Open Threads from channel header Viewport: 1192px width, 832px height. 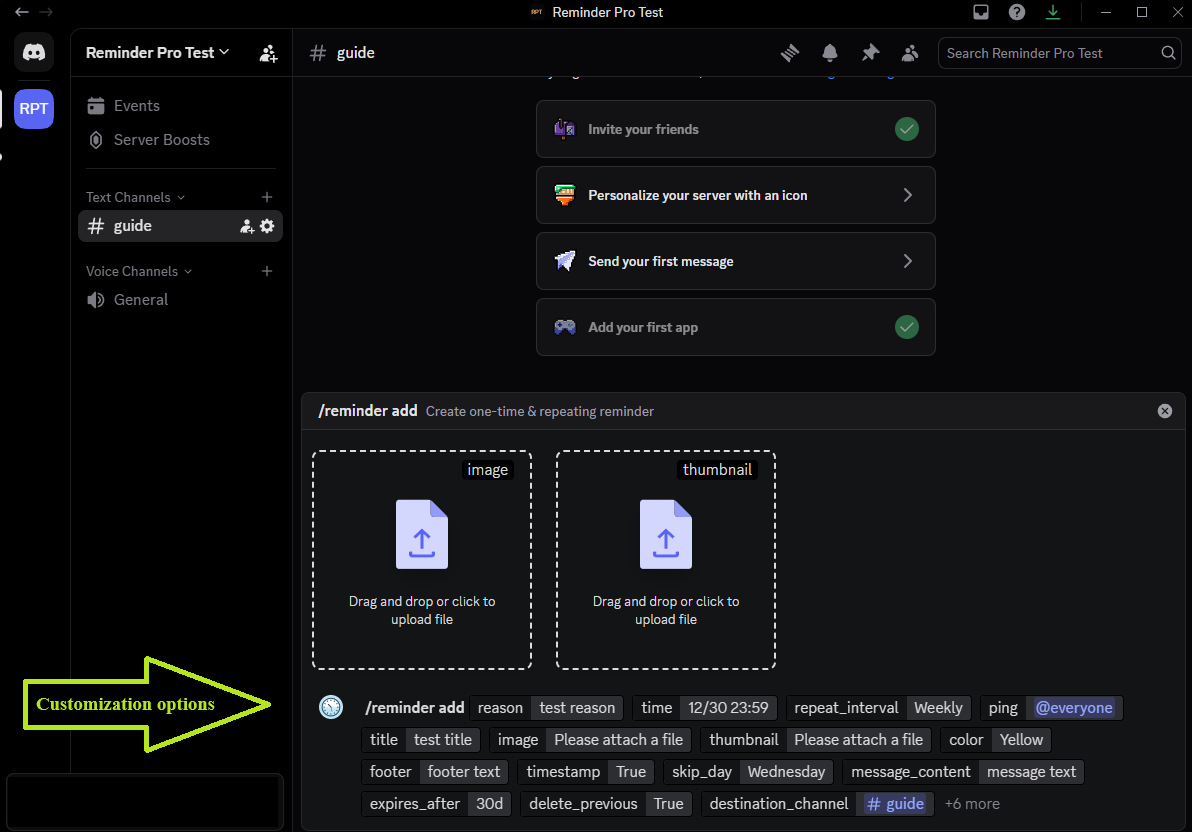point(790,53)
